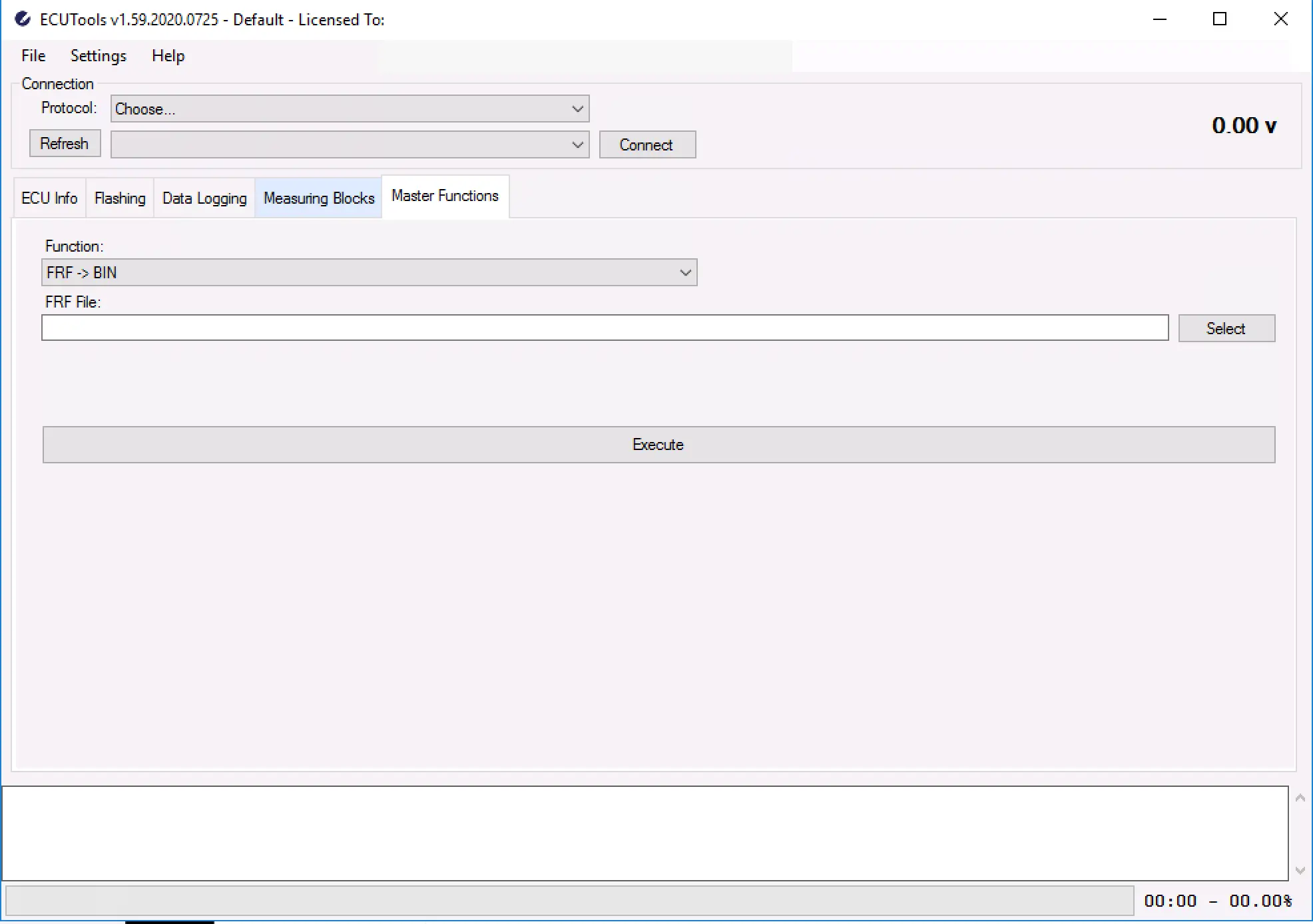Open the Measuring Blocks tab
This screenshot has height=924, width=1313.
click(319, 198)
